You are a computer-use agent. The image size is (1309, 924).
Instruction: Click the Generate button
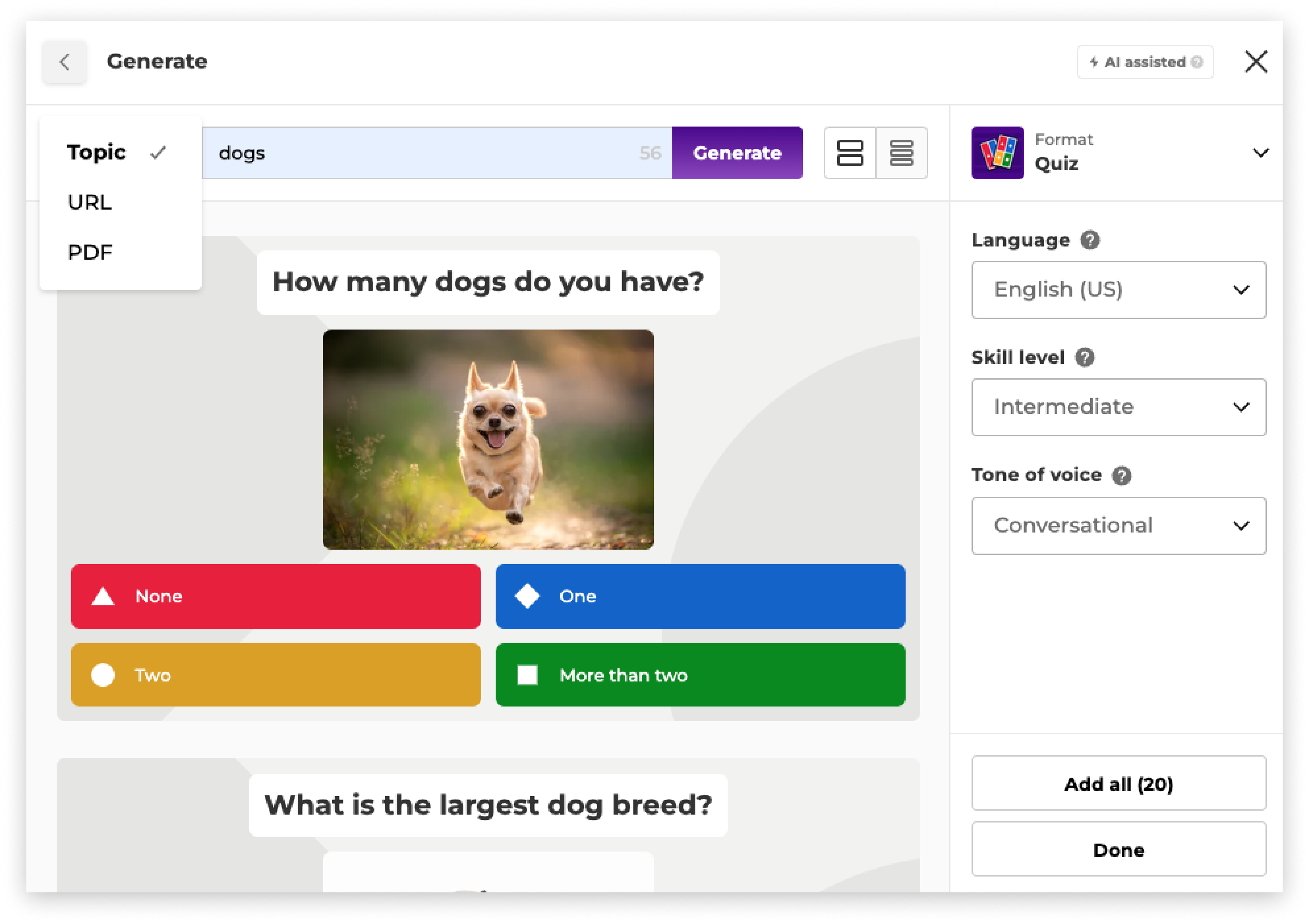coord(736,153)
